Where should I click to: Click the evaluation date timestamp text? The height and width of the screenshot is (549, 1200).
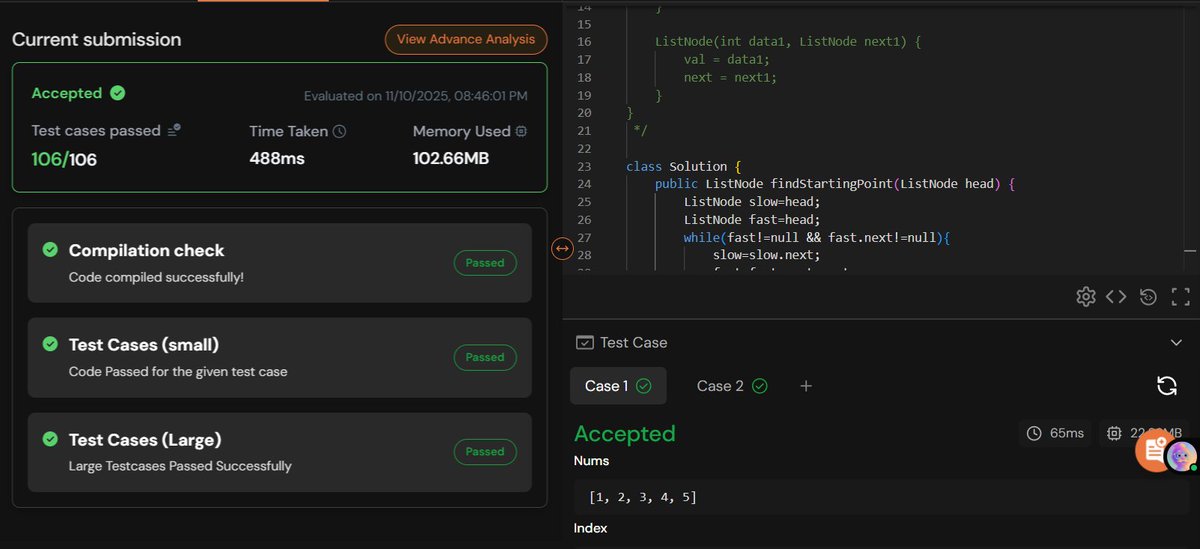click(416, 96)
